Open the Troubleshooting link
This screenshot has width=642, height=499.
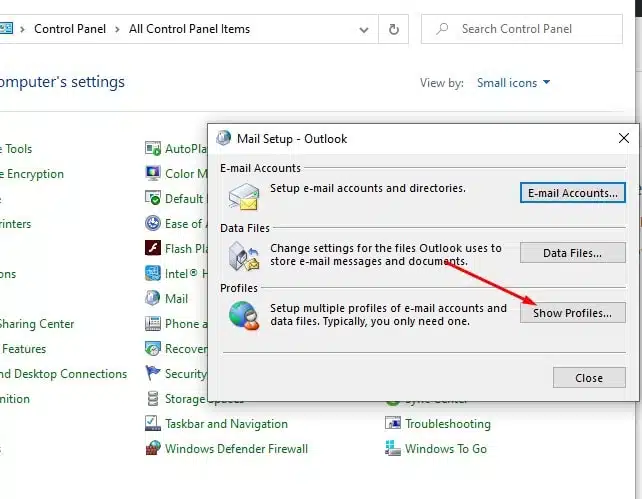(448, 423)
